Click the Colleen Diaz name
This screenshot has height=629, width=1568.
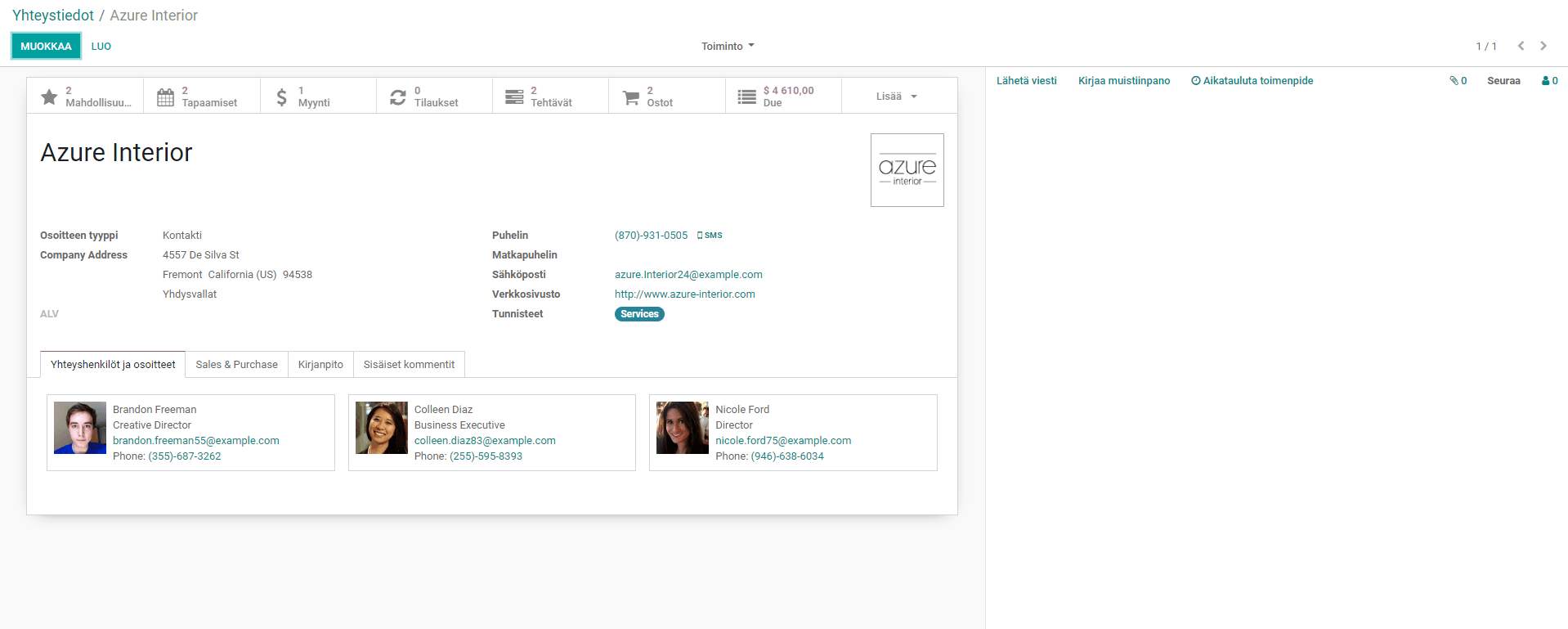pyautogui.click(x=443, y=410)
